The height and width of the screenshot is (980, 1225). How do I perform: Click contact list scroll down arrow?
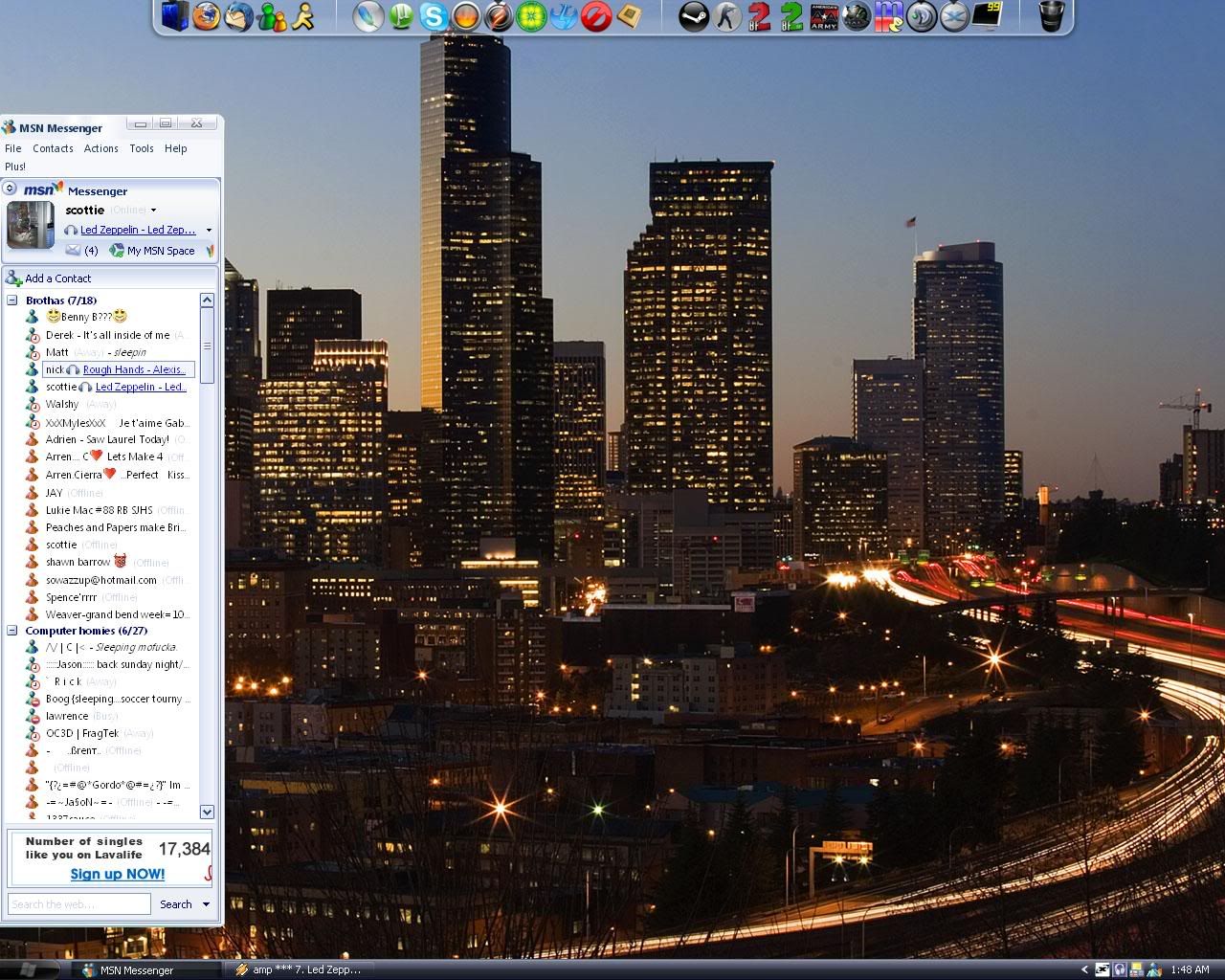coord(207,812)
